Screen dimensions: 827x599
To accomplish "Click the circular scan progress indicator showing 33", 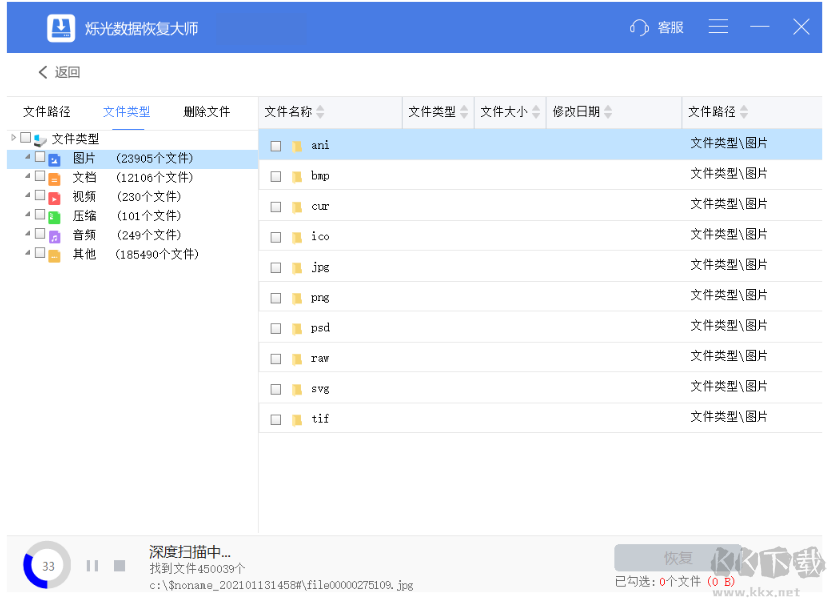I will (x=46, y=565).
